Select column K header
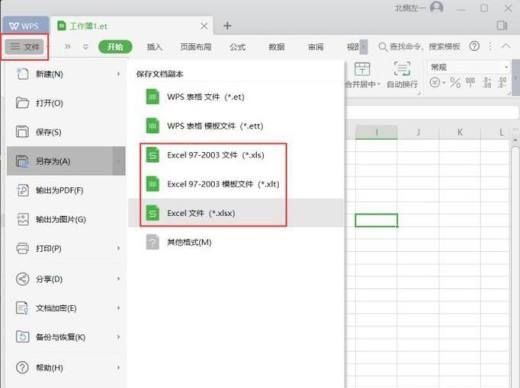Image resolution: width=520 pixels, height=388 pixels. (x=460, y=132)
